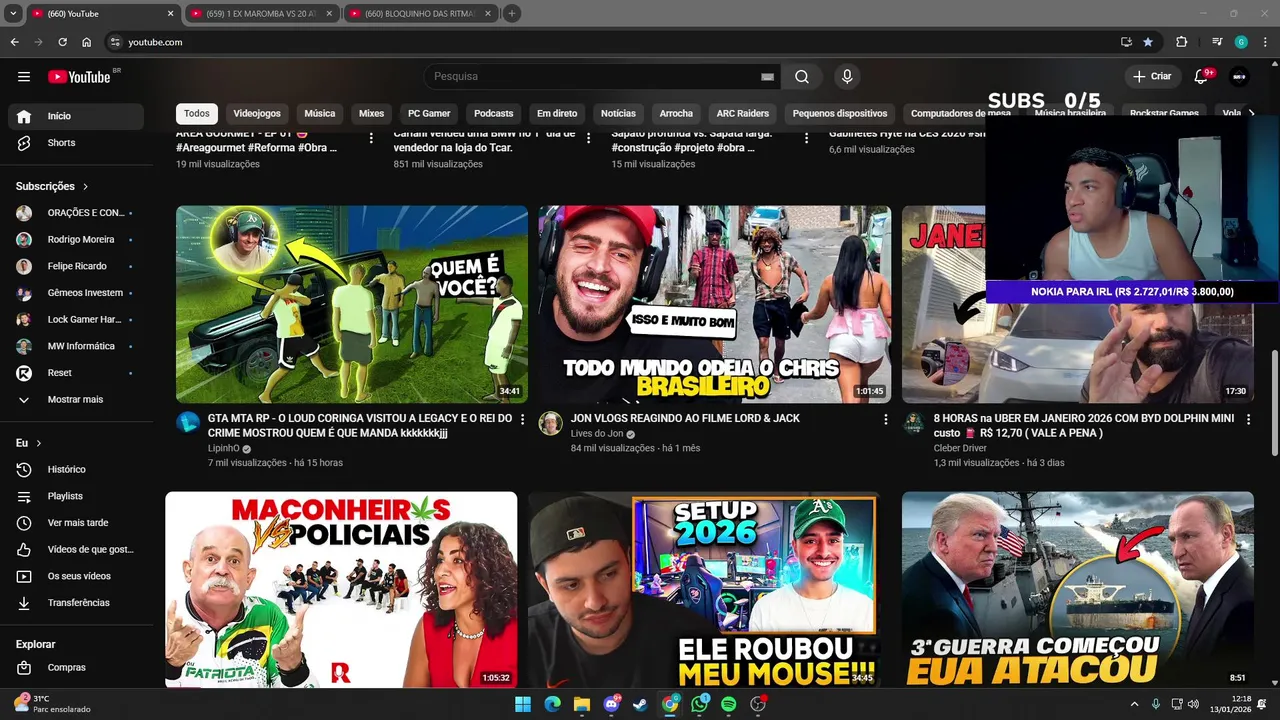The image size is (1280, 720).
Task: Open Histórico in the sidebar
Action: [x=76, y=469]
